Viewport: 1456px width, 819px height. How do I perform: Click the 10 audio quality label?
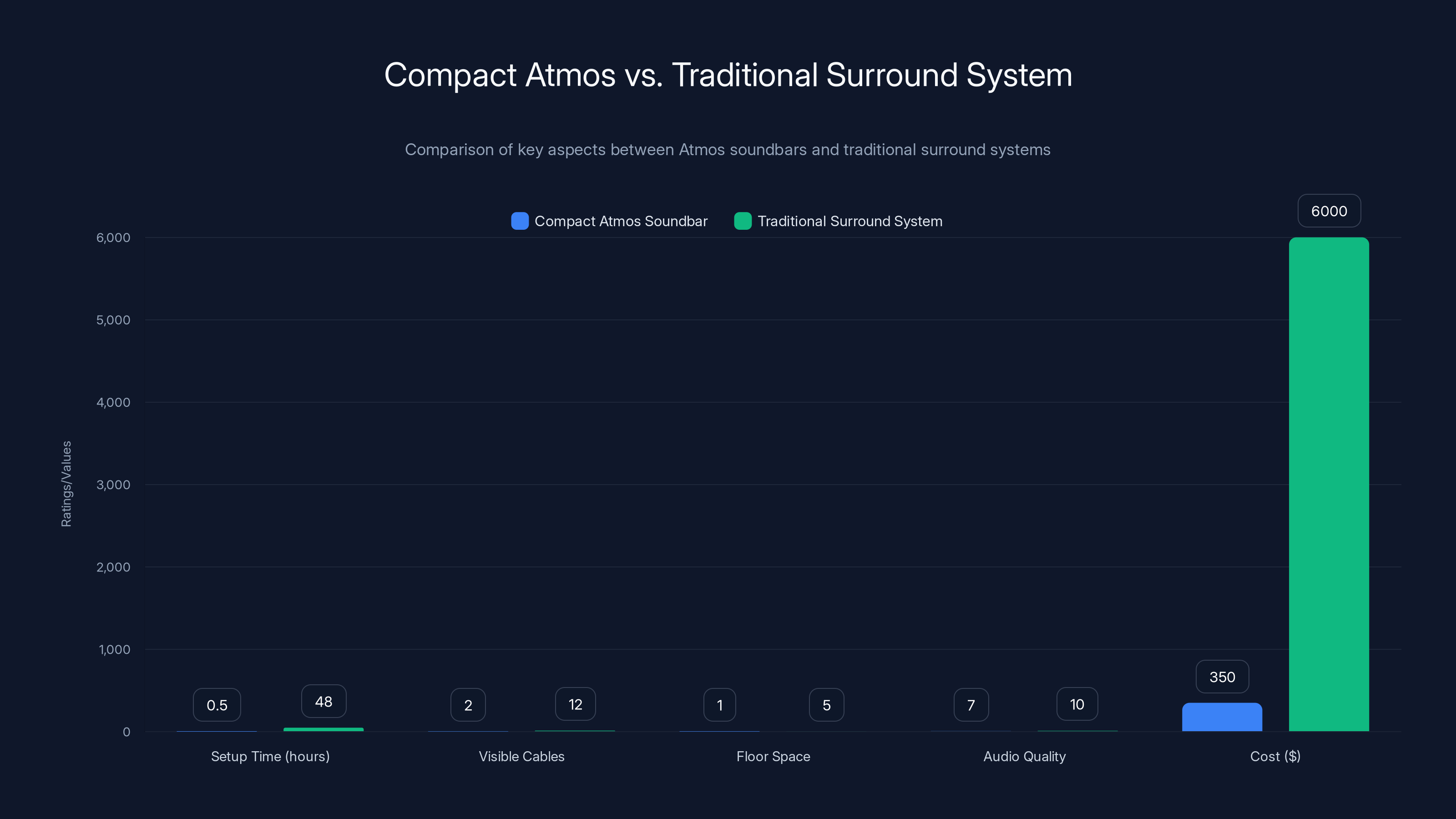click(1076, 704)
